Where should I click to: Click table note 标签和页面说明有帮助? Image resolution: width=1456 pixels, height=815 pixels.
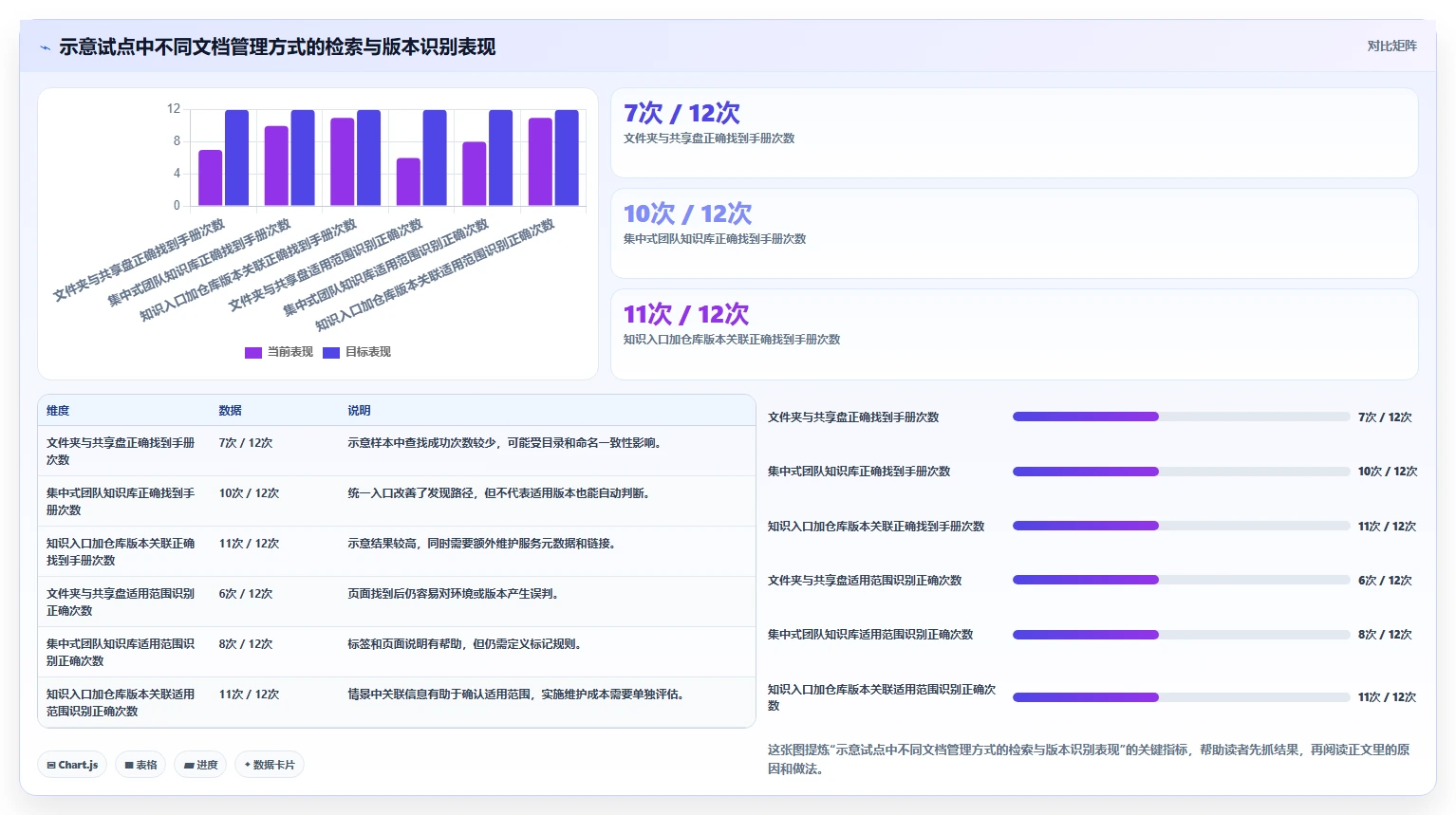(464, 644)
